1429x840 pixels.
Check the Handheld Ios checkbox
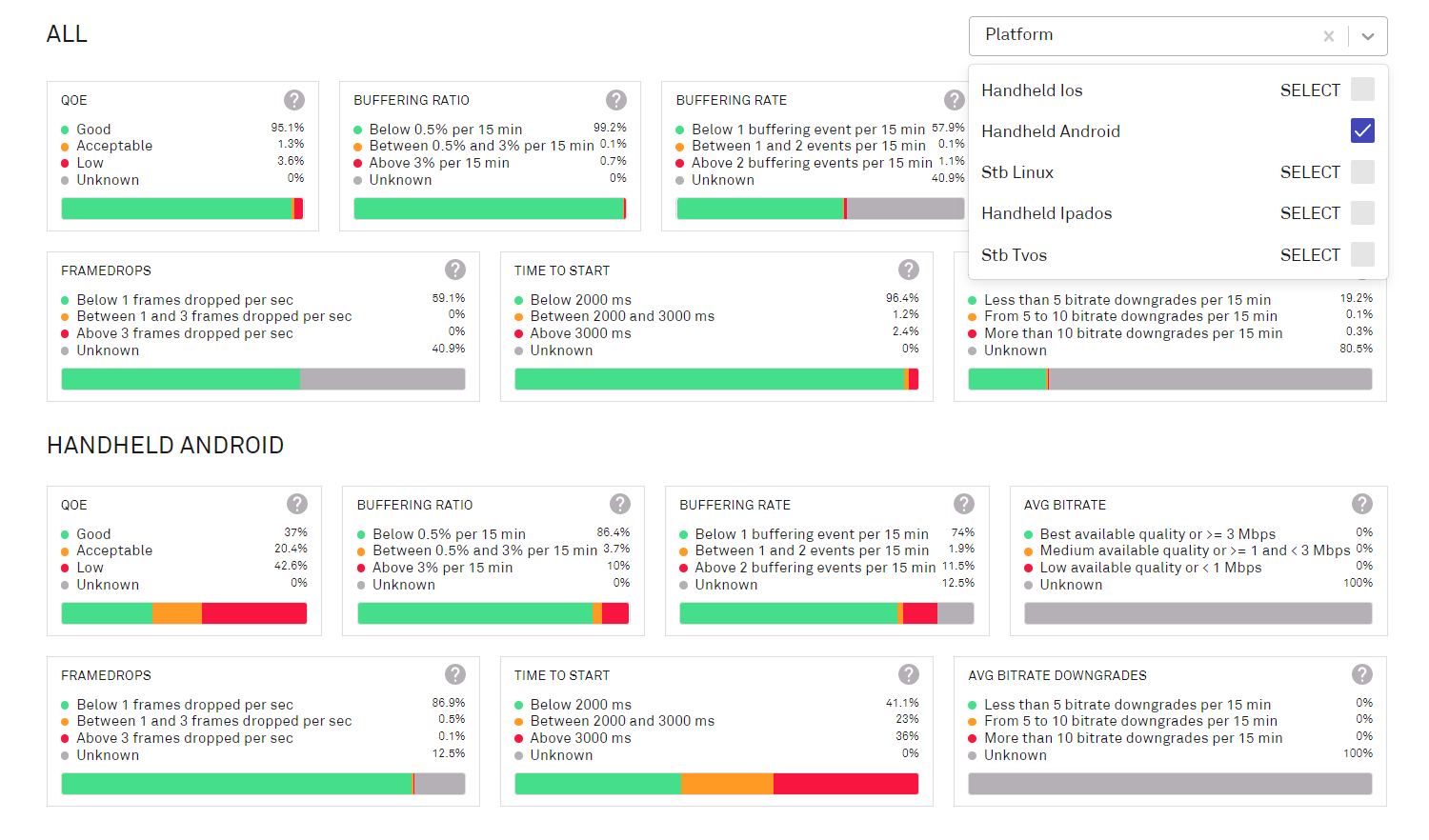(1362, 90)
